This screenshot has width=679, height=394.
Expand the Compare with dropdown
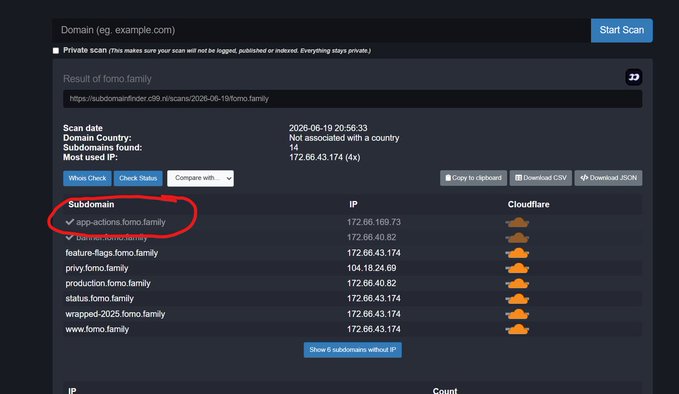tap(200, 178)
